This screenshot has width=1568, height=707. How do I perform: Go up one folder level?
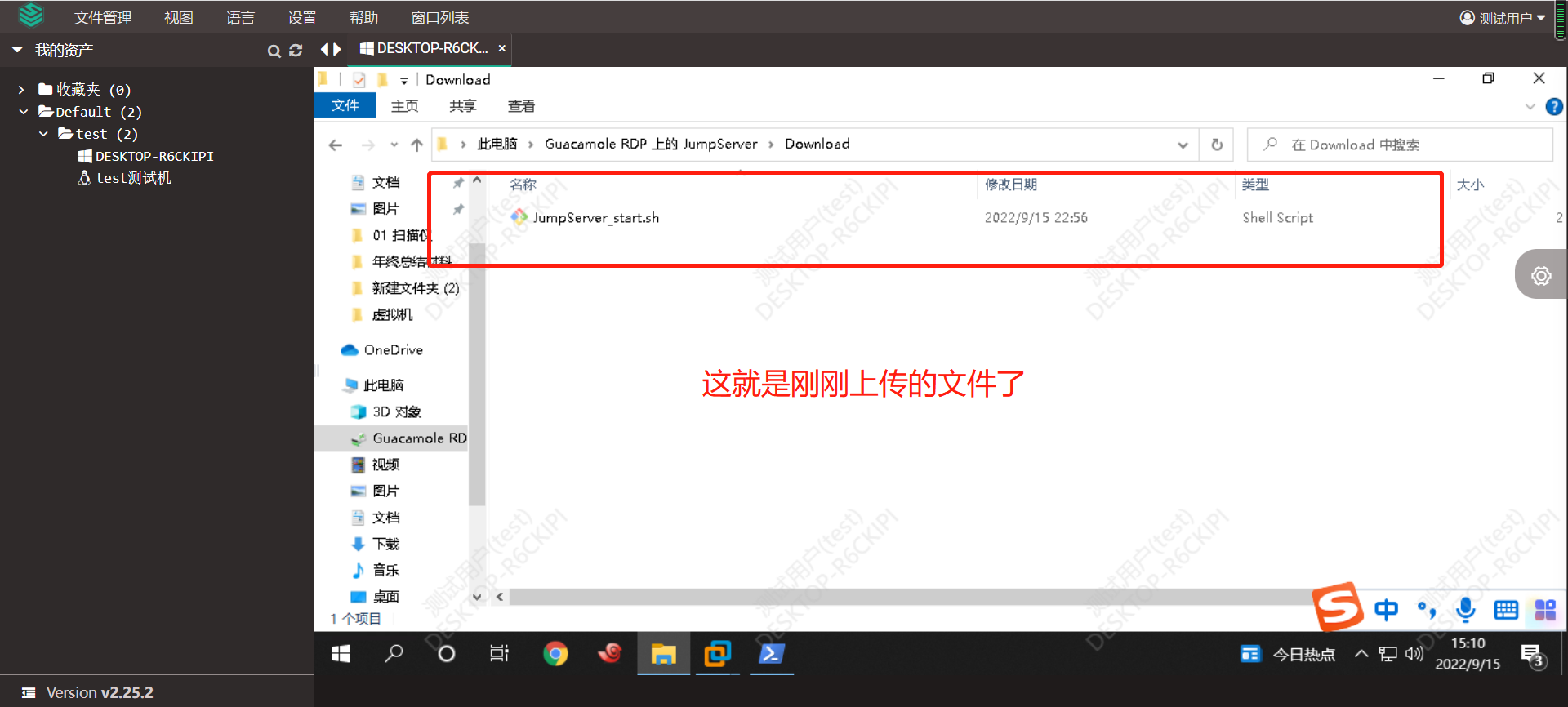point(416,145)
